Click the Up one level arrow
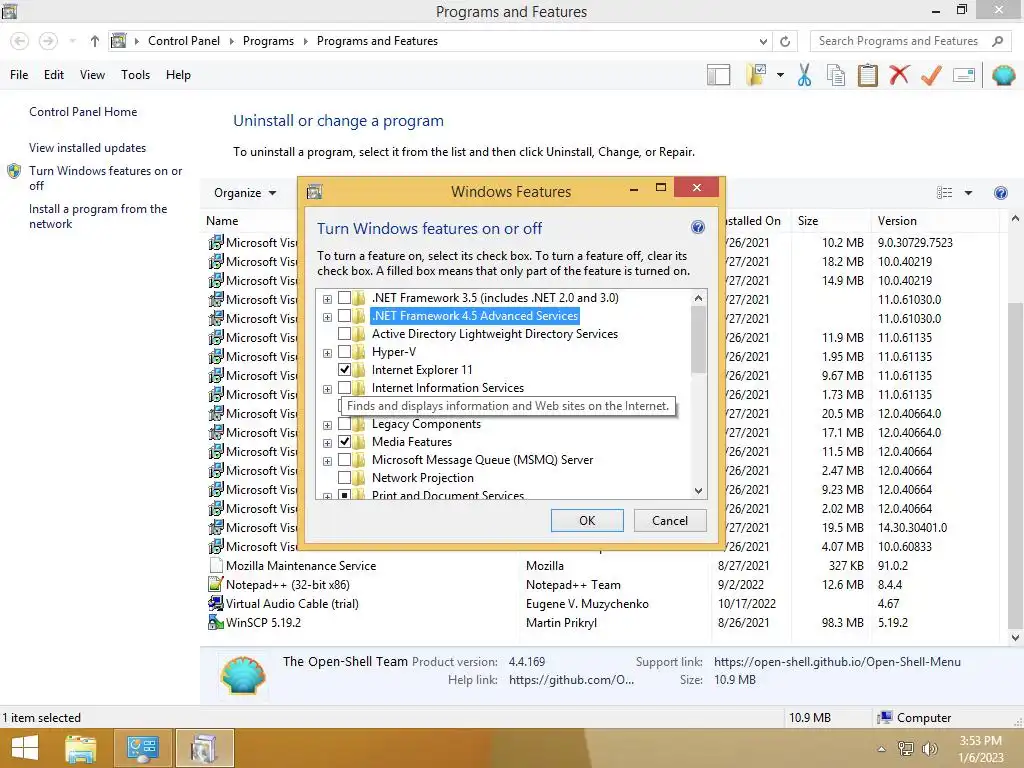The height and width of the screenshot is (768, 1024). click(x=95, y=41)
